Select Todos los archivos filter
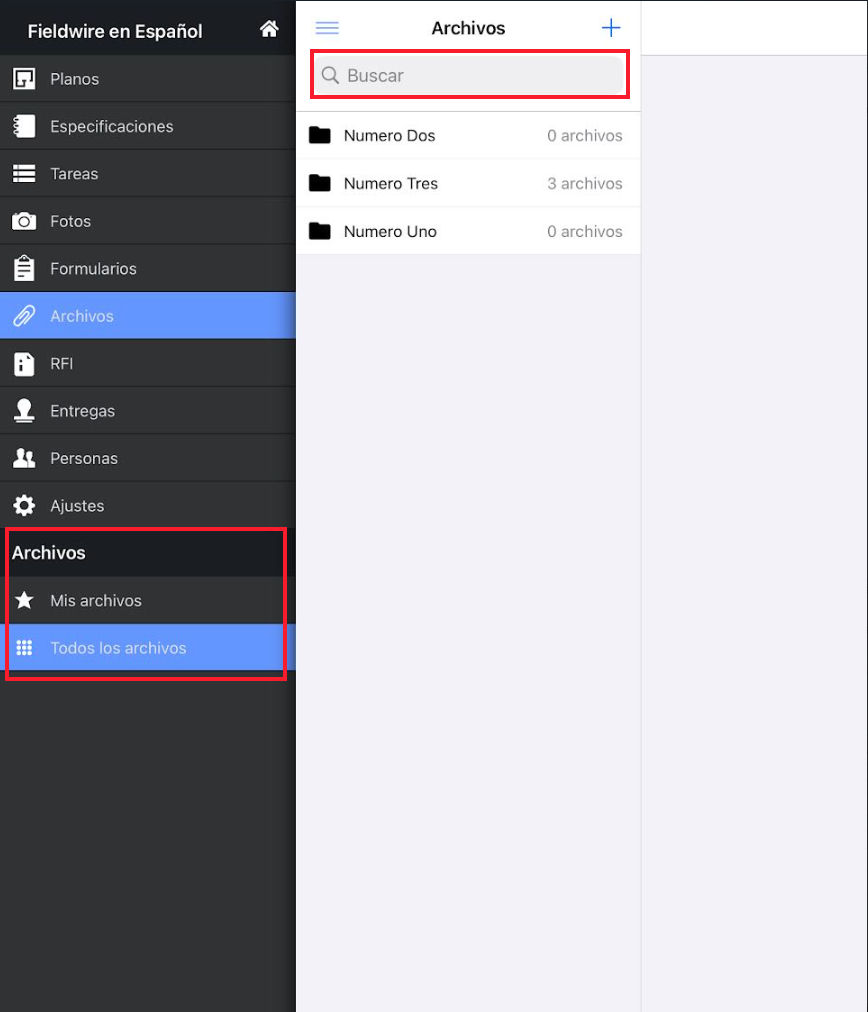The width and height of the screenshot is (868, 1012). pos(148,647)
